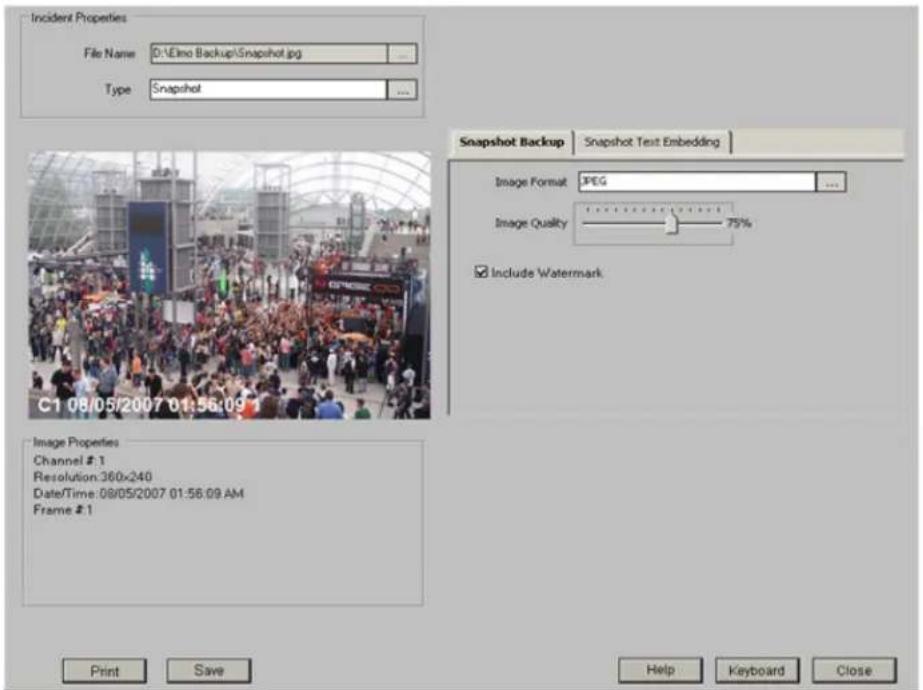Click the 75% image quality value
This screenshot has height=690, width=923.
(739, 223)
